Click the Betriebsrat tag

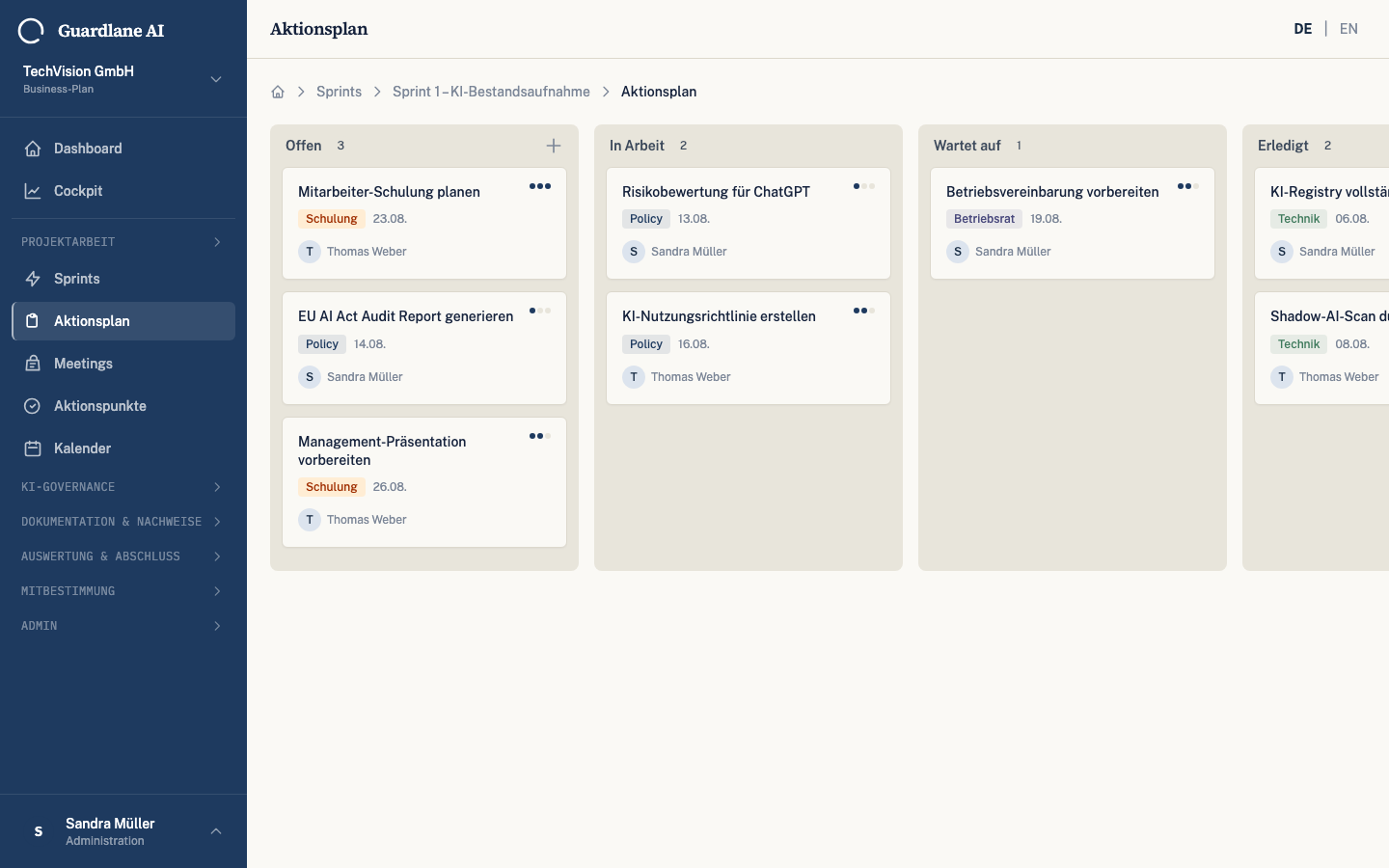point(984,219)
